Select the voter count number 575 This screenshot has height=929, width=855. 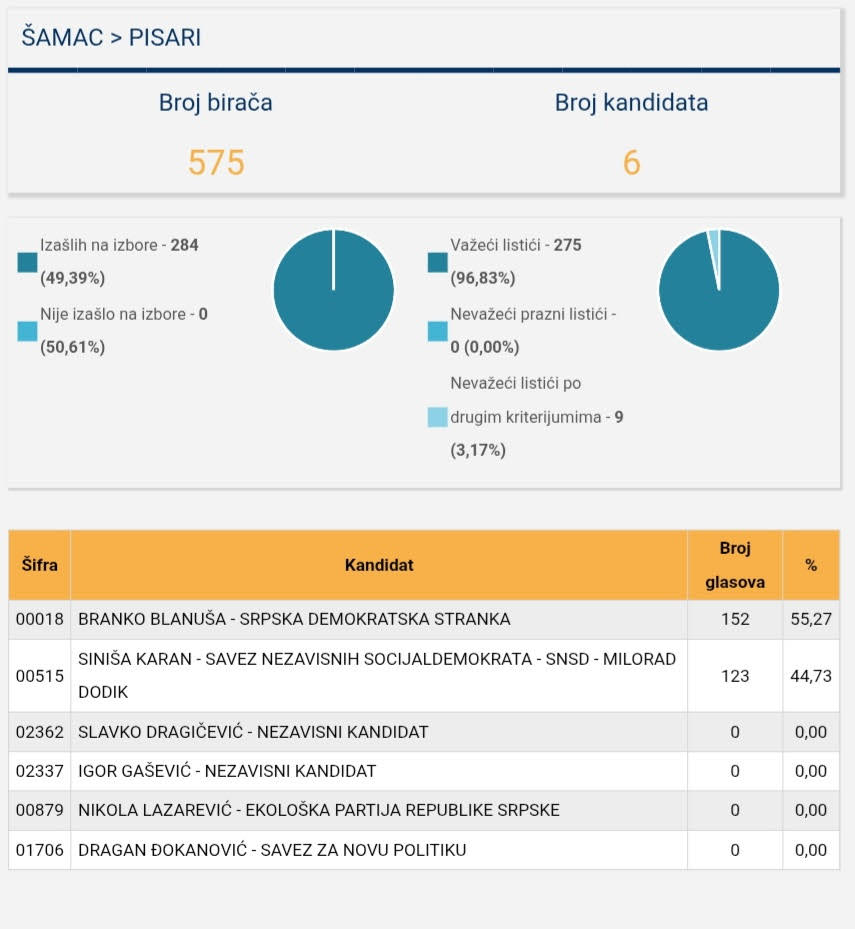point(216,162)
